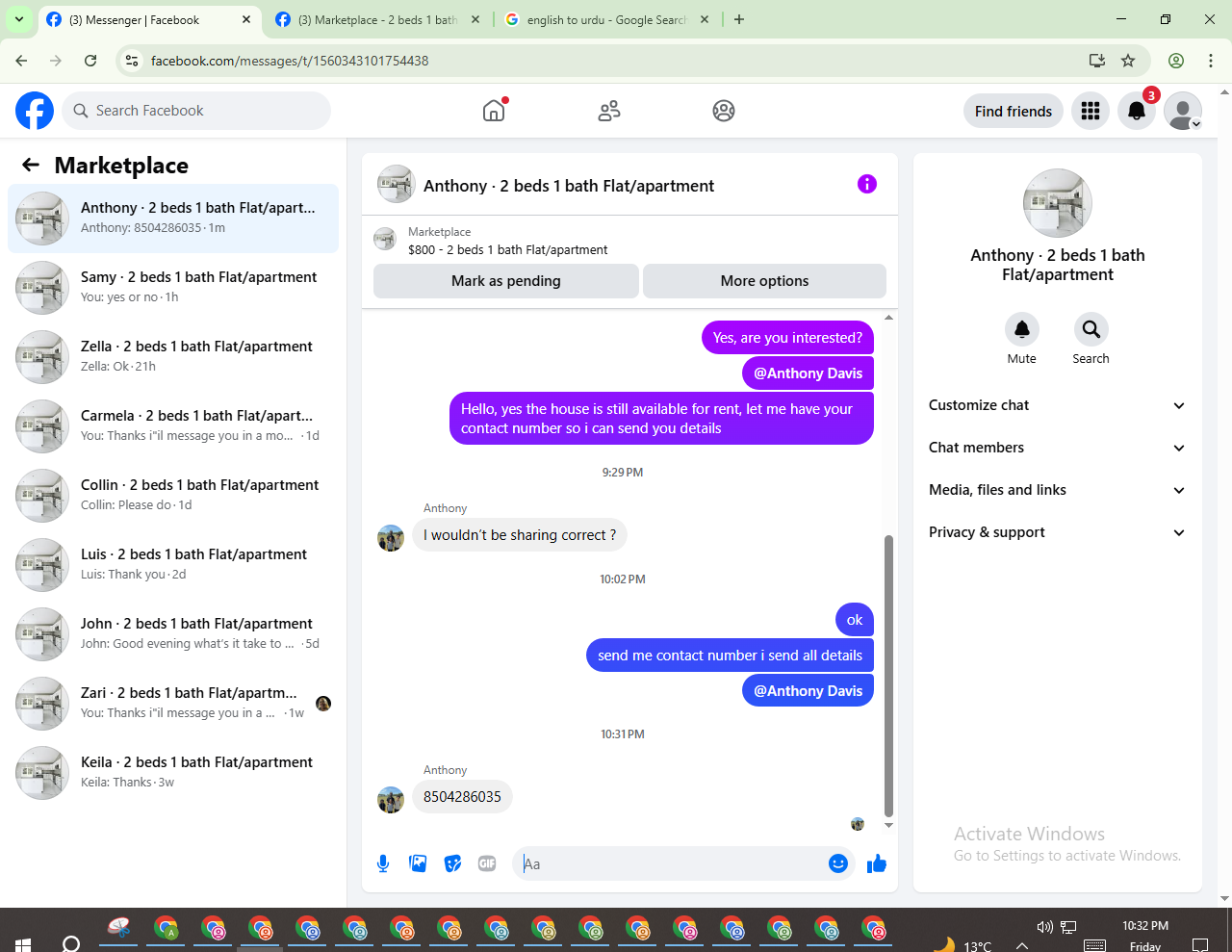1232x952 pixels.
Task: Open the Groups icon in top navigation
Action: pos(724,111)
